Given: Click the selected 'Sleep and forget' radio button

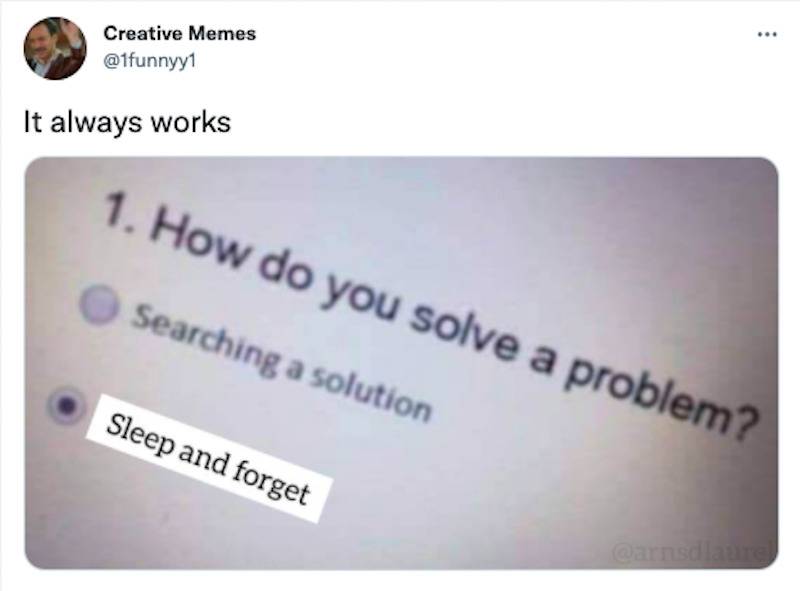Looking at the screenshot, I should pos(65,406).
